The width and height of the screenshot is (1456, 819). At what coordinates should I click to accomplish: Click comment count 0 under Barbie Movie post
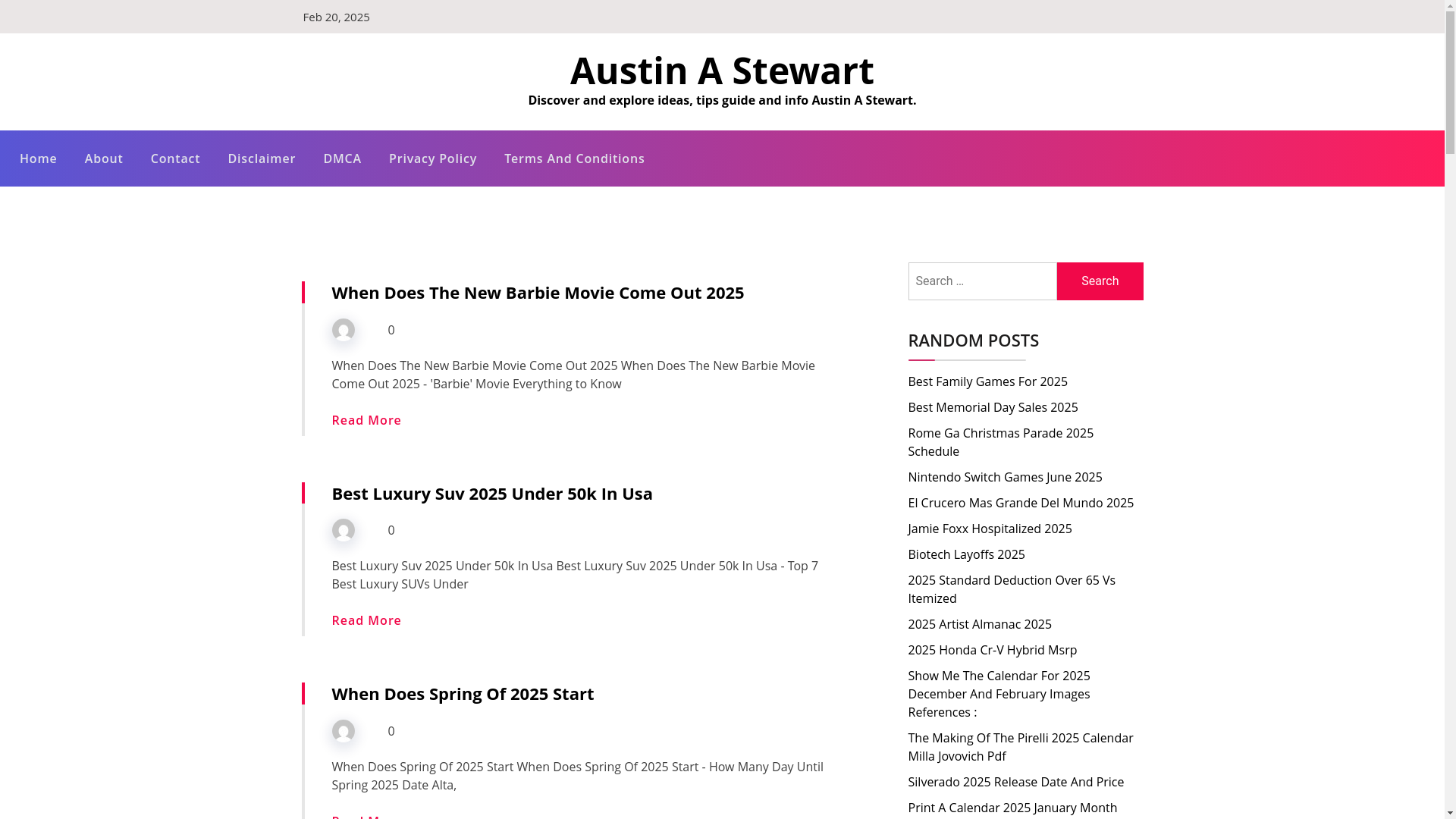click(391, 330)
